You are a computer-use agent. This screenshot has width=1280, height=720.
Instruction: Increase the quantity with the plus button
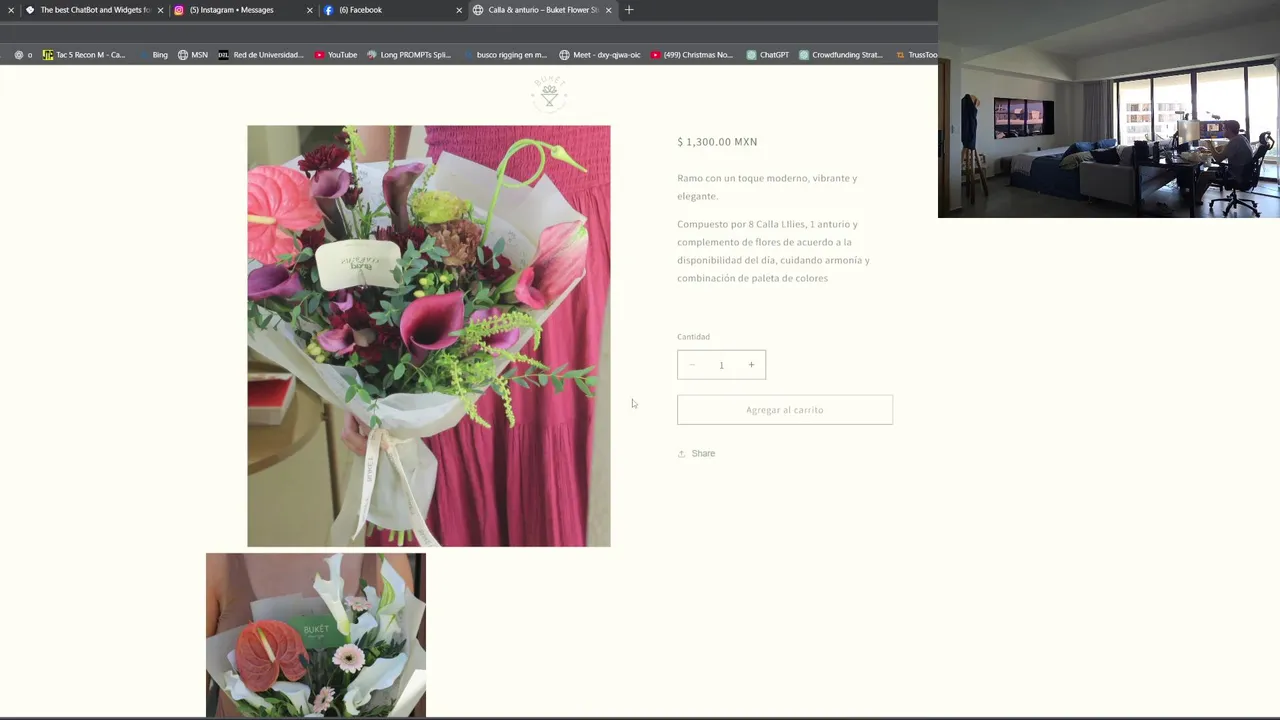point(751,365)
